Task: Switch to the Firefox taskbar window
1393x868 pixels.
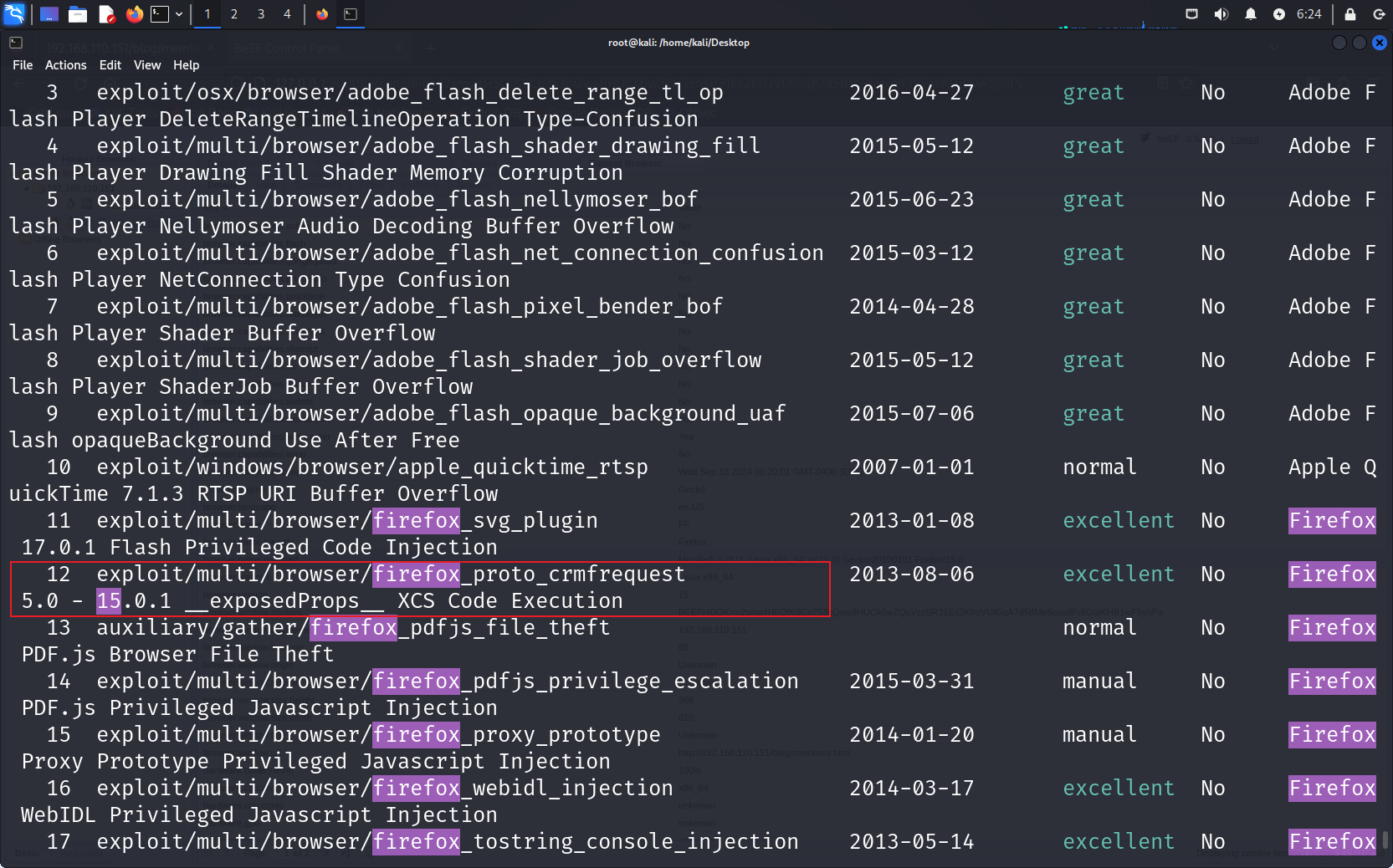Action: [322, 13]
